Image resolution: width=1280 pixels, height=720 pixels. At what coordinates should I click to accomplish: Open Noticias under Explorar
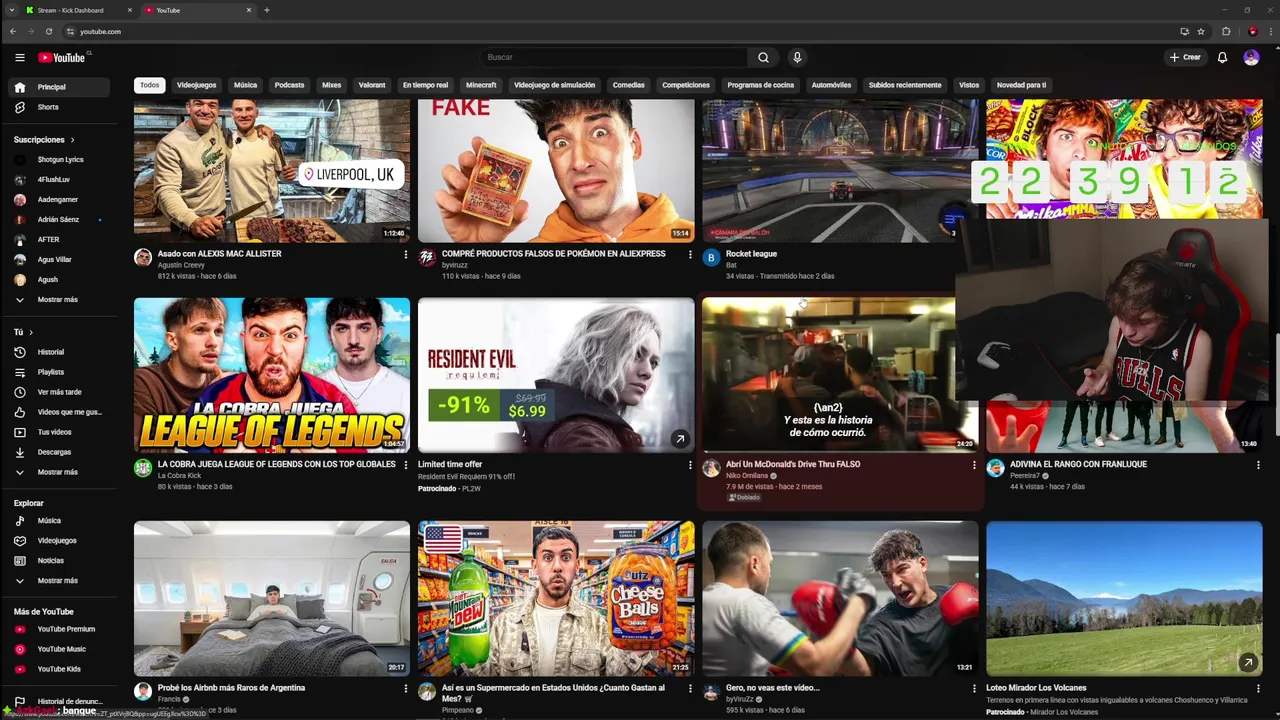coord(58,560)
